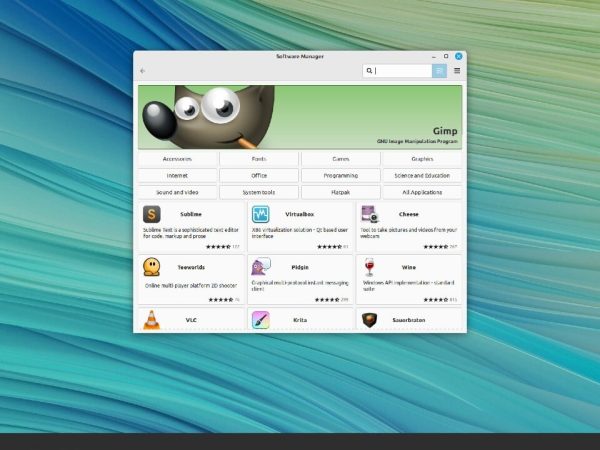
Task: Select the VLC cone icon
Action: tap(151, 320)
